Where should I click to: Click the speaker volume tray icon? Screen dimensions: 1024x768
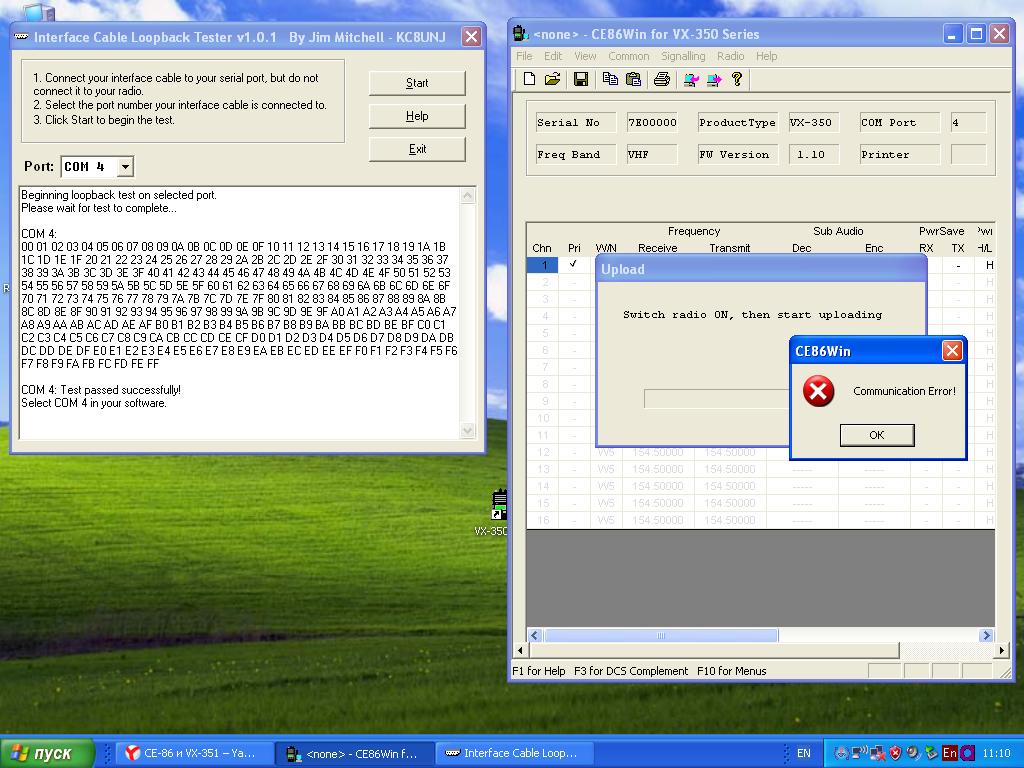pyautogui.click(x=913, y=753)
